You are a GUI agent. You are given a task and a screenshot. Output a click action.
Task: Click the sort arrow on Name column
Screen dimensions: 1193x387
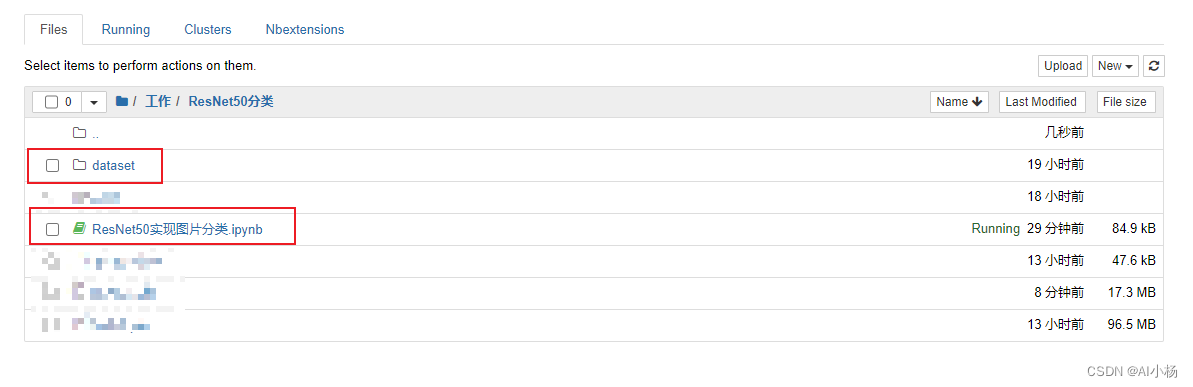click(x=977, y=102)
